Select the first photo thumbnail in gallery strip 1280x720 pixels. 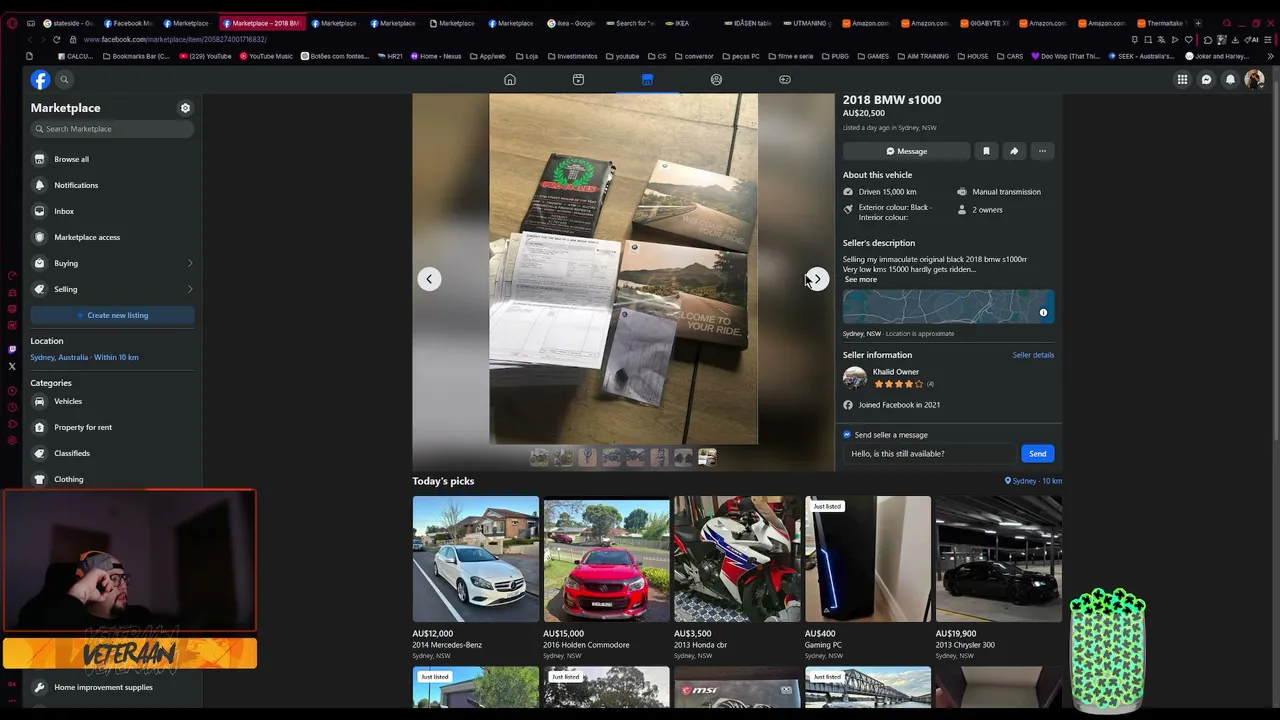tap(539, 457)
